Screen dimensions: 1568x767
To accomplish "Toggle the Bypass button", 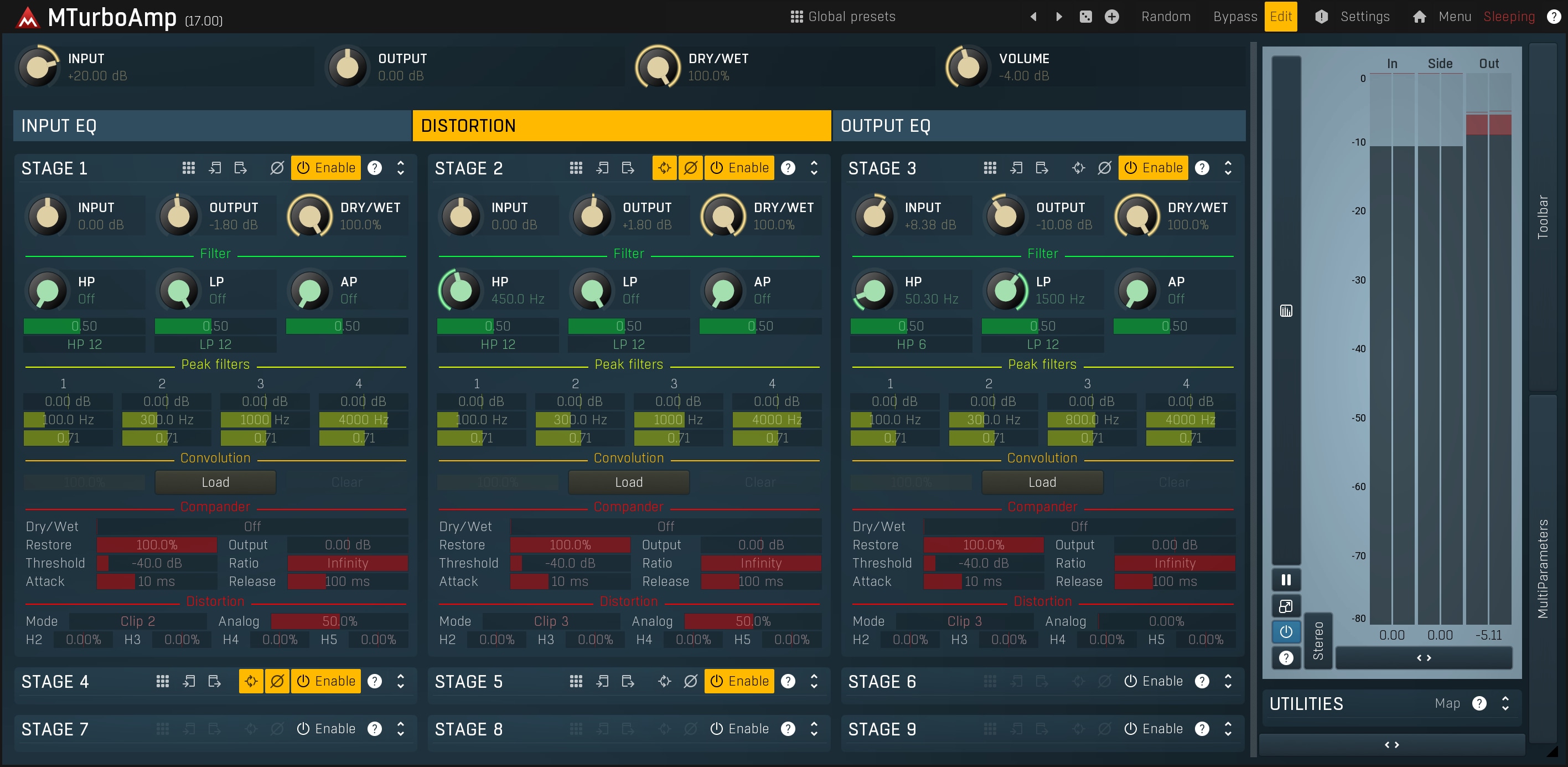I will [1234, 17].
